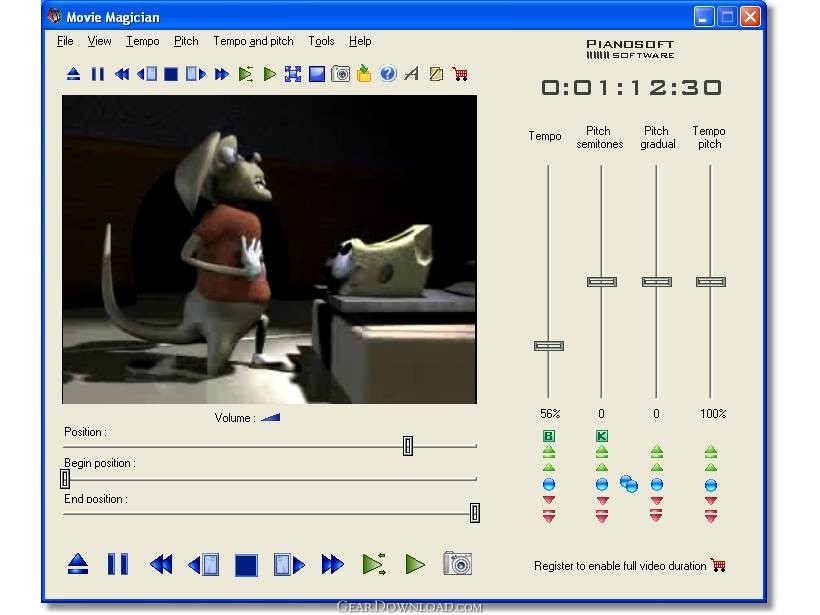Click the large eject button at bottom
Screen dimensions: 820x615
(78, 564)
